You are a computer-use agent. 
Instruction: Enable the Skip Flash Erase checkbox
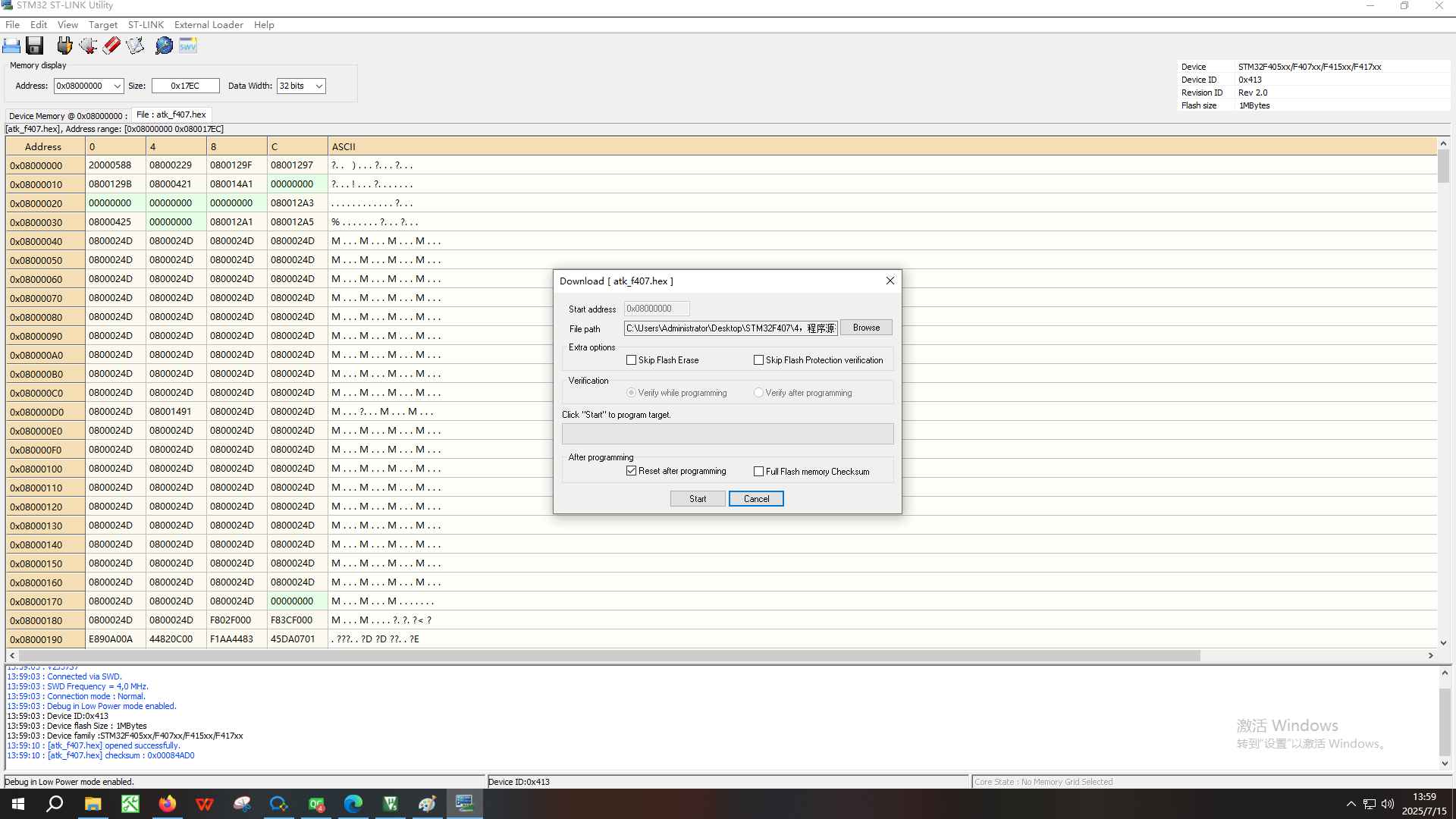[632, 360]
